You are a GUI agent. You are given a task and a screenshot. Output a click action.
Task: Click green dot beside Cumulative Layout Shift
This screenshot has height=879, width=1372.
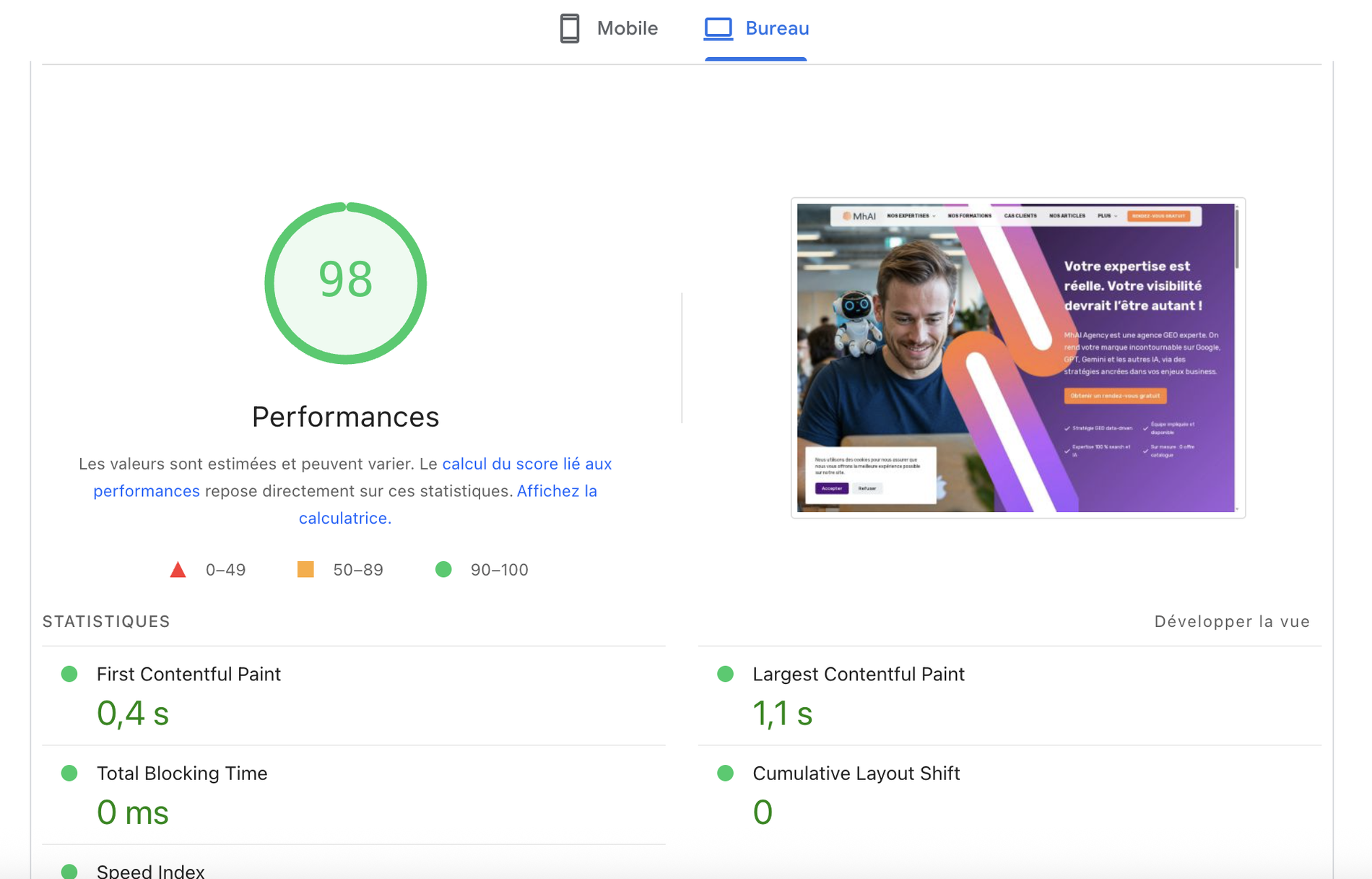pyautogui.click(x=726, y=773)
